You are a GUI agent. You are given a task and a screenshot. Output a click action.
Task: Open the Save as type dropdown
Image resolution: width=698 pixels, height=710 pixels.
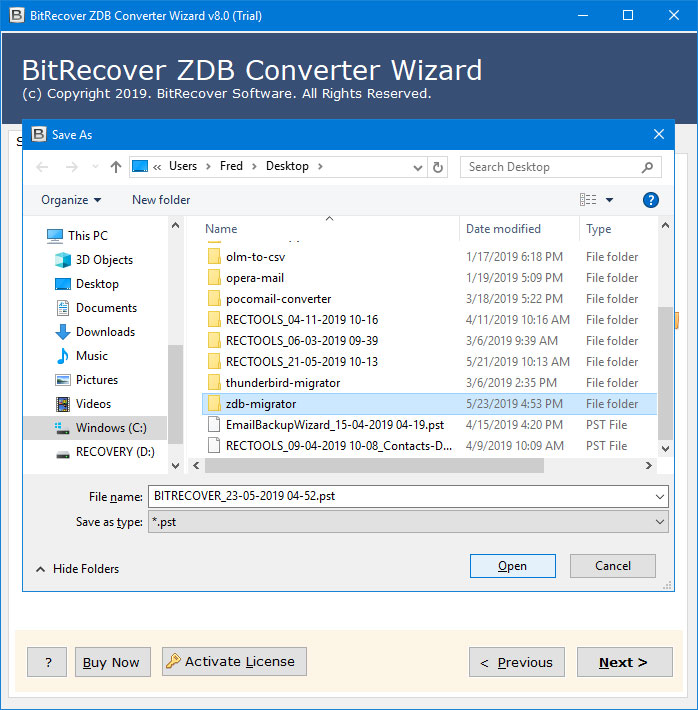pyautogui.click(x=408, y=522)
